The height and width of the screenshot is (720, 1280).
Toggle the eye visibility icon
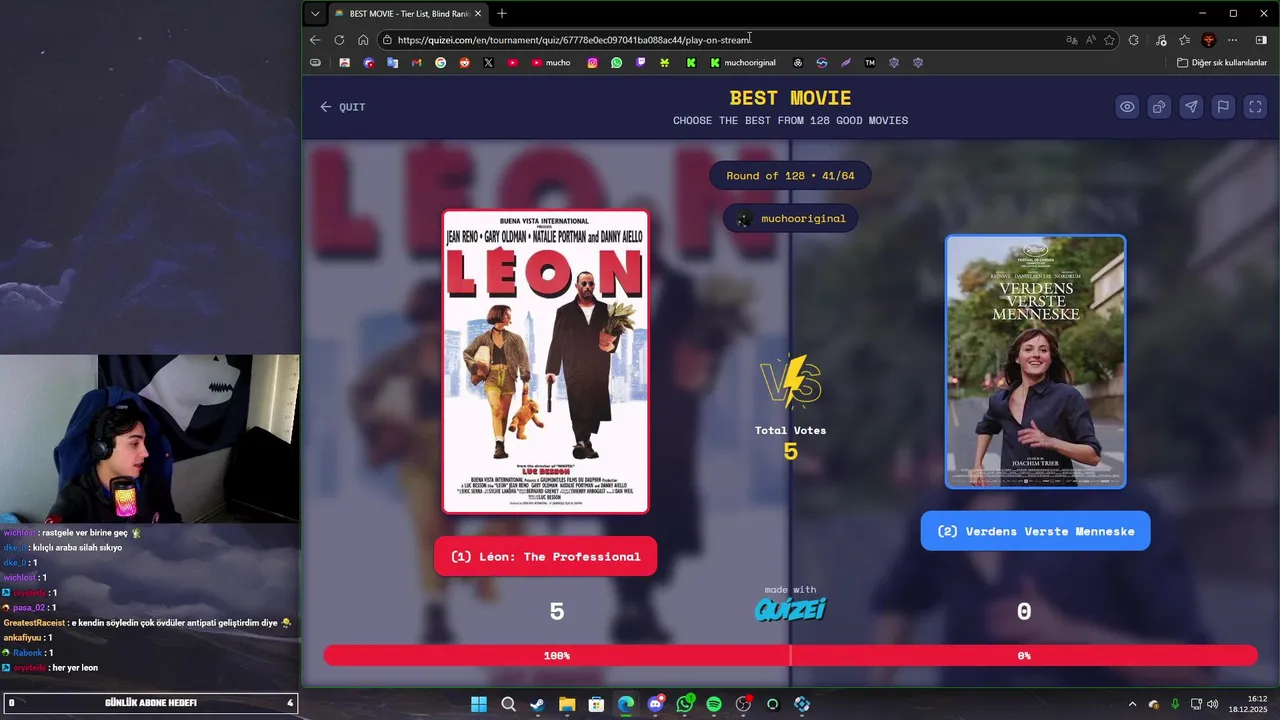pyautogui.click(x=1127, y=107)
